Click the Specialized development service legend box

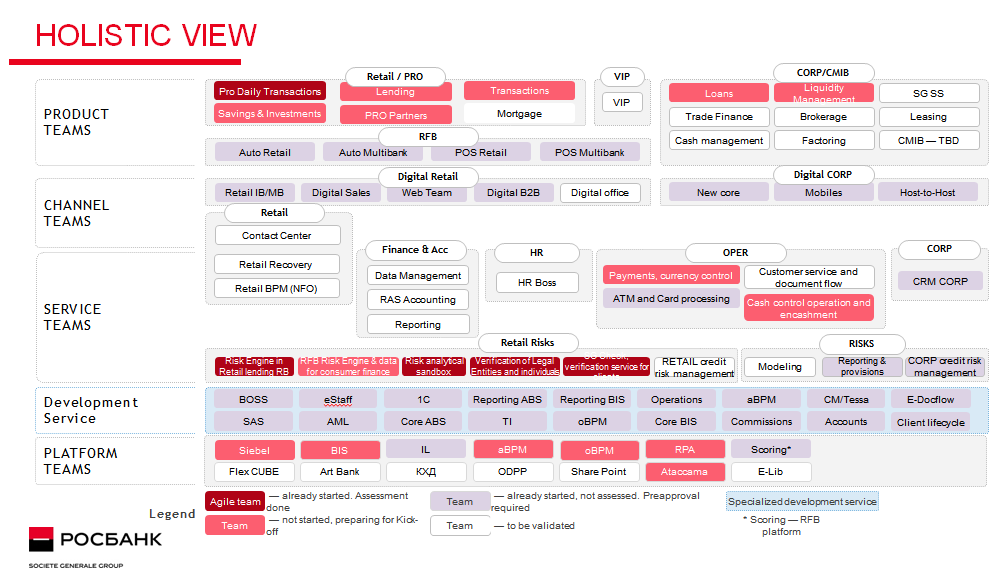point(802,501)
